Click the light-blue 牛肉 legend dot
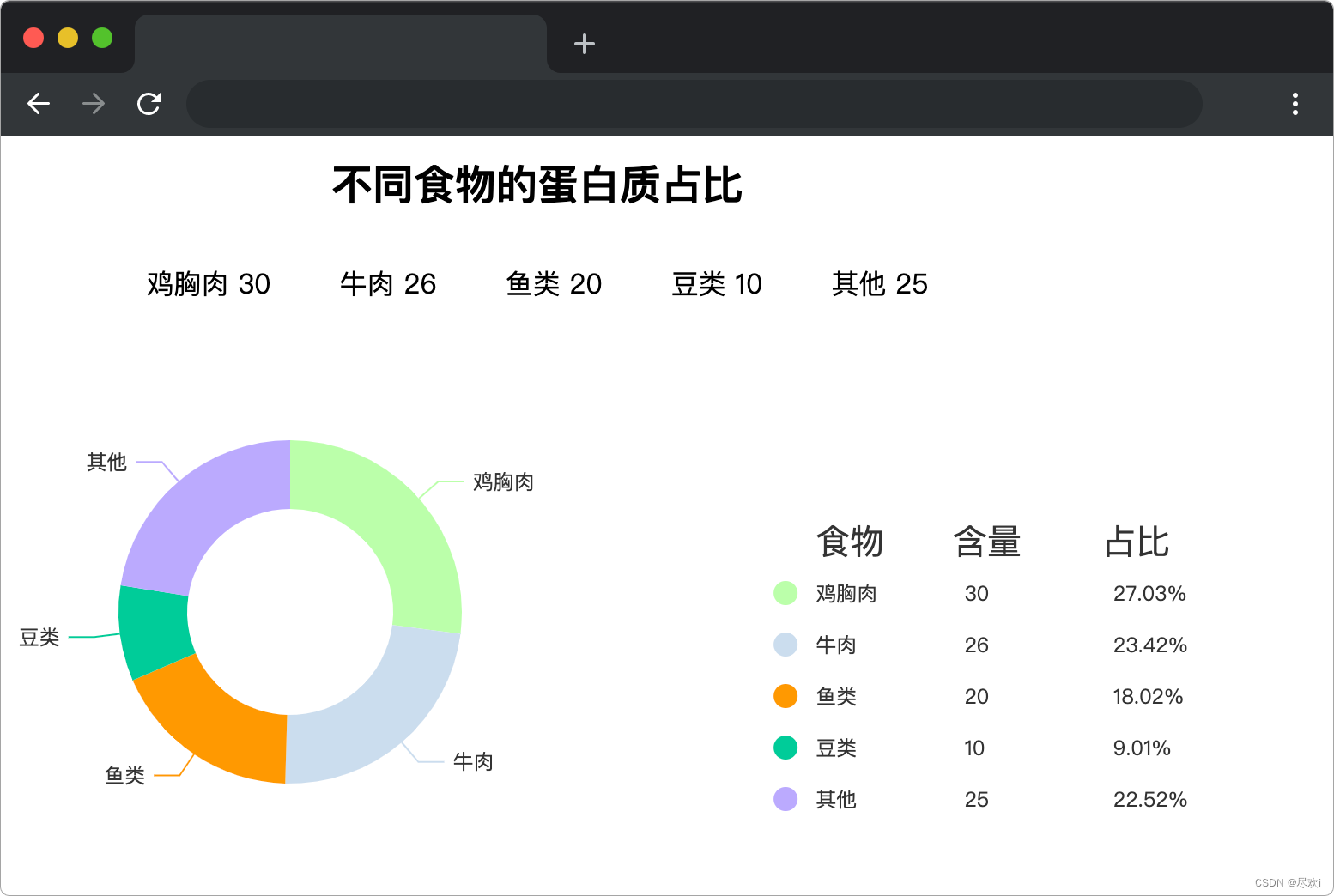Image resolution: width=1334 pixels, height=896 pixels. coord(785,645)
